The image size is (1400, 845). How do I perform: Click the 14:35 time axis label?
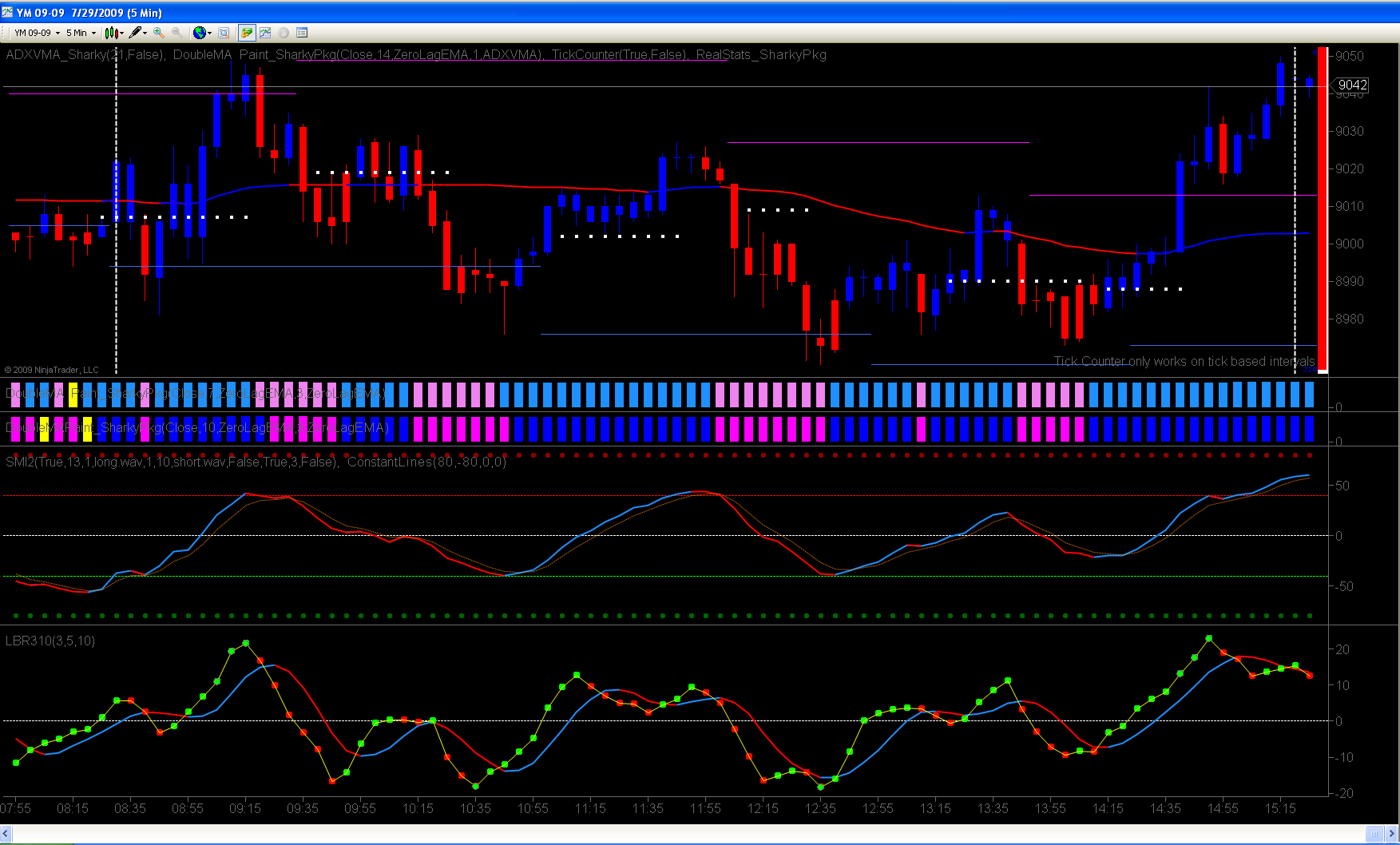click(x=1165, y=808)
